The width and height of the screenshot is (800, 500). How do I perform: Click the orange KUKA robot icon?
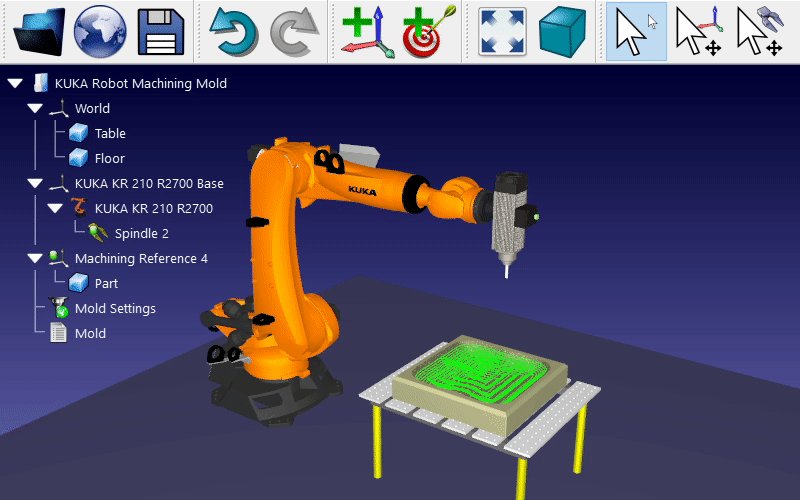(x=79, y=208)
